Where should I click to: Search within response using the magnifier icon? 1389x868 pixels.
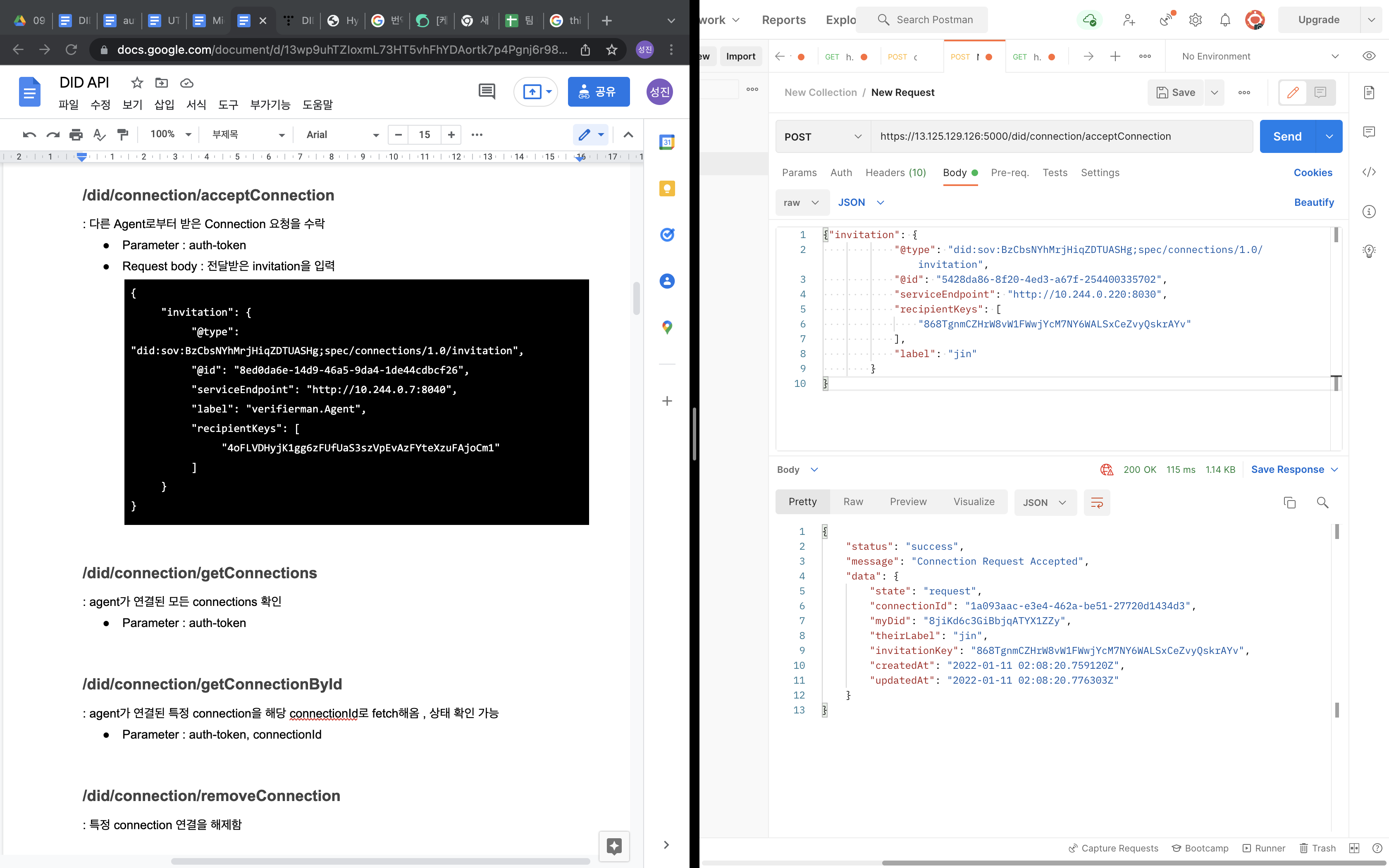click(x=1322, y=502)
